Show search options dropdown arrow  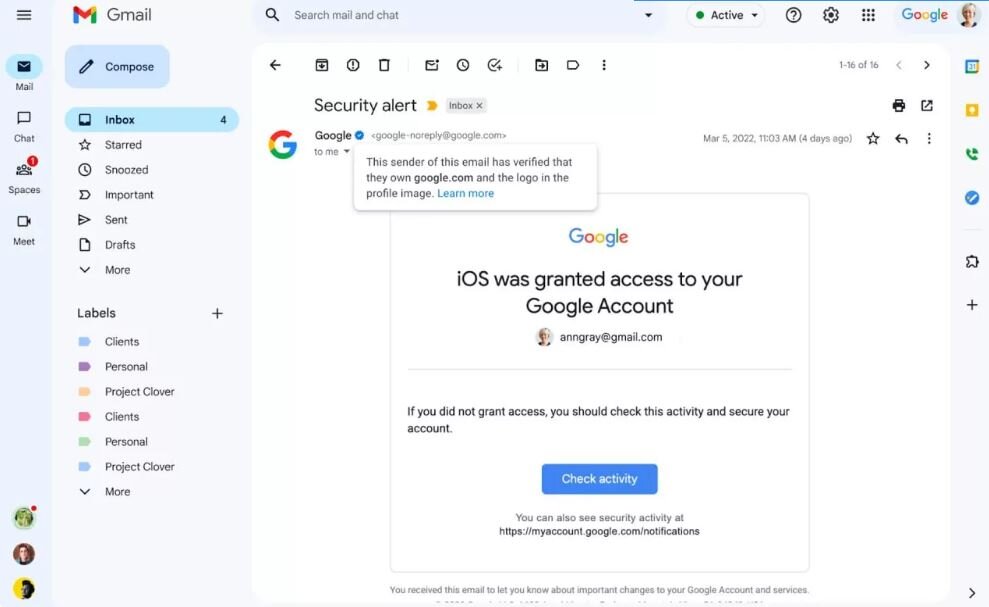pyautogui.click(x=648, y=15)
